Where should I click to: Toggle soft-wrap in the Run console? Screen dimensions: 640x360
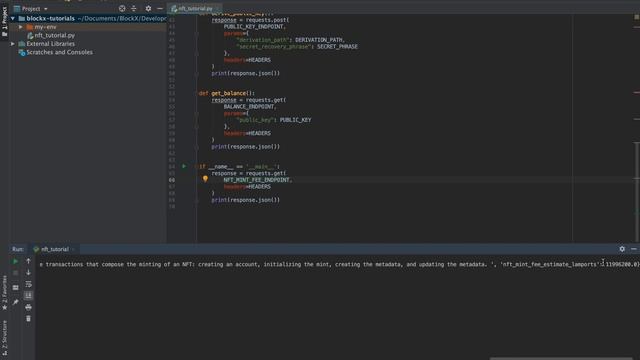[28, 284]
